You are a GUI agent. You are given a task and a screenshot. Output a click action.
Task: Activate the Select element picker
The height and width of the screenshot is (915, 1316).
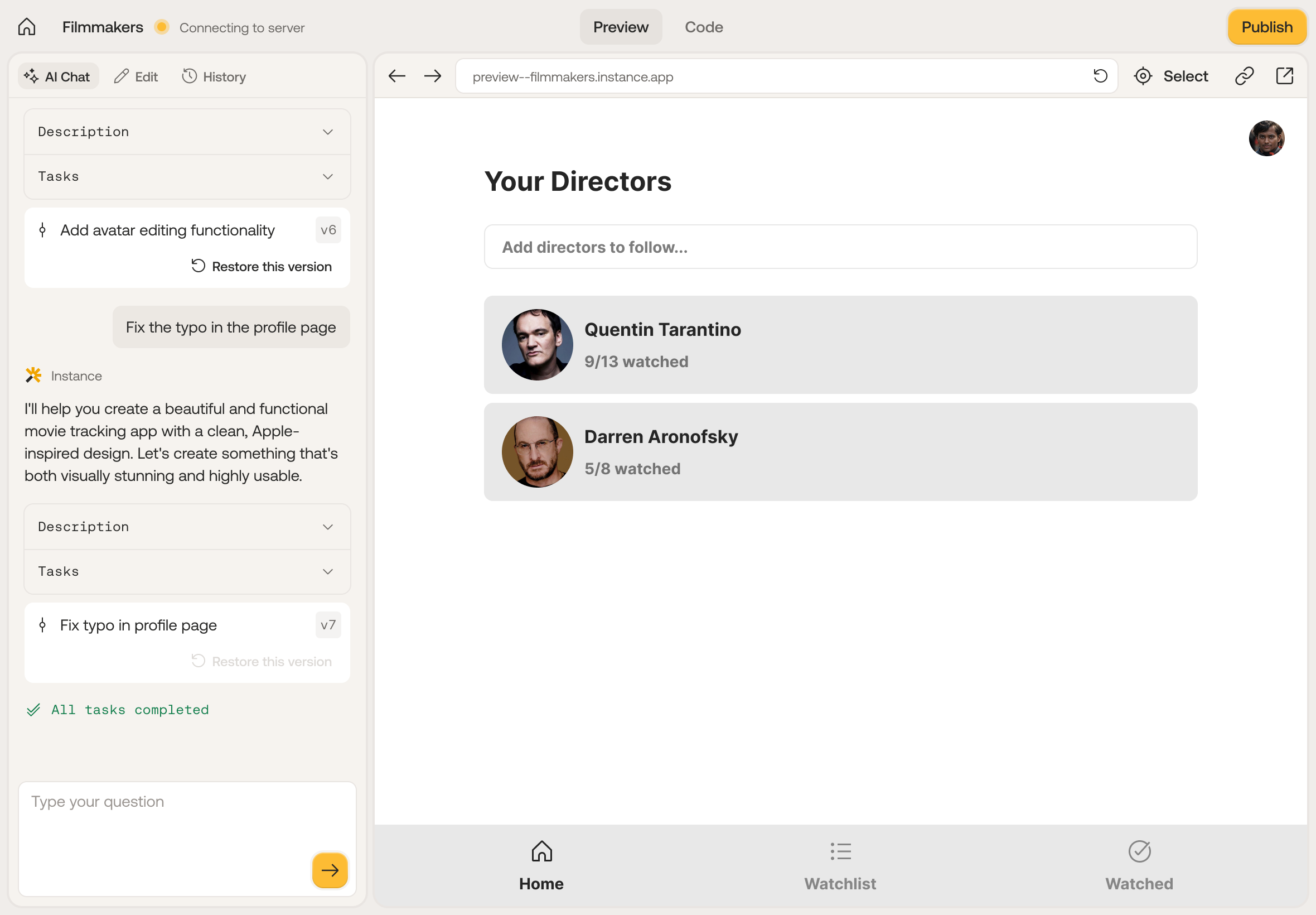(x=1171, y=76)
